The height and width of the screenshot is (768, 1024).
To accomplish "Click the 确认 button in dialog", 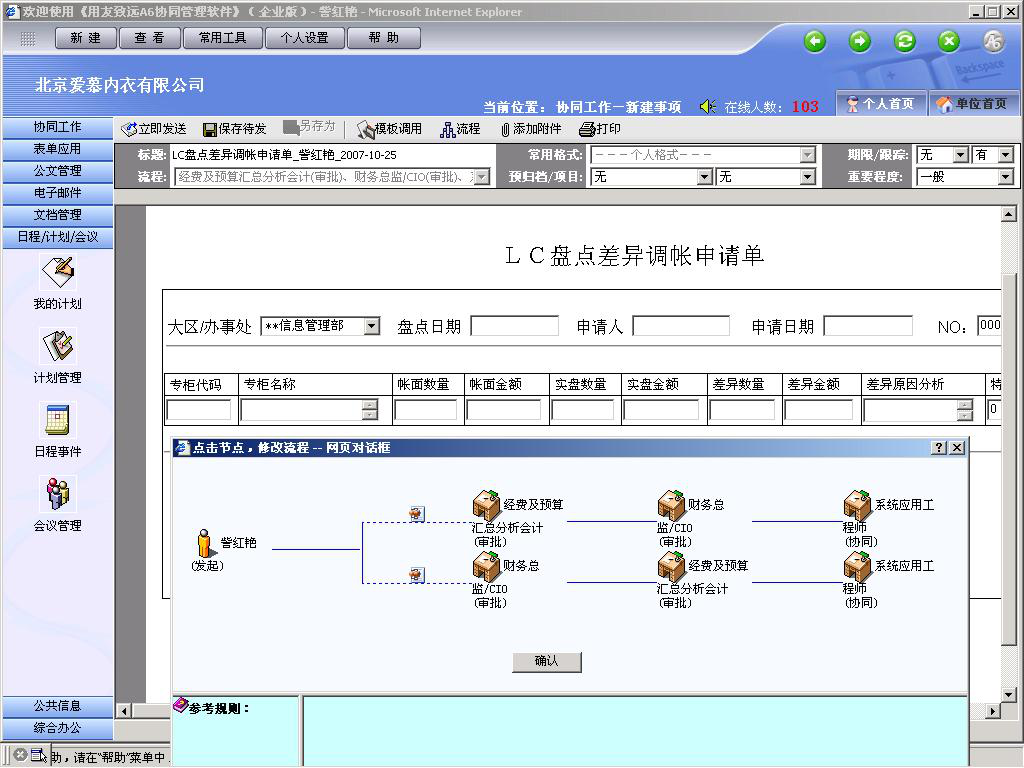I will pyautogui.click(x=546, y=661).
